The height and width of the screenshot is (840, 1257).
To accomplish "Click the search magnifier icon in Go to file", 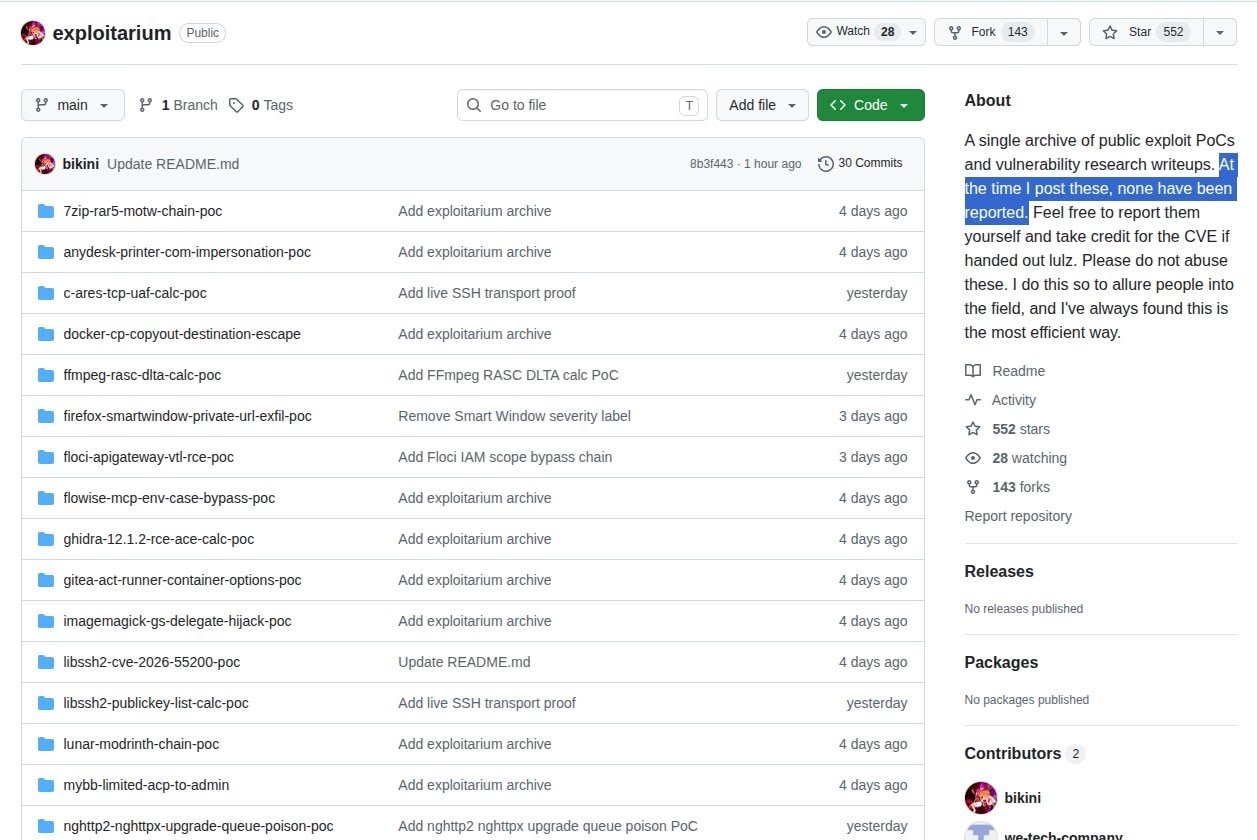I will 474,105.
